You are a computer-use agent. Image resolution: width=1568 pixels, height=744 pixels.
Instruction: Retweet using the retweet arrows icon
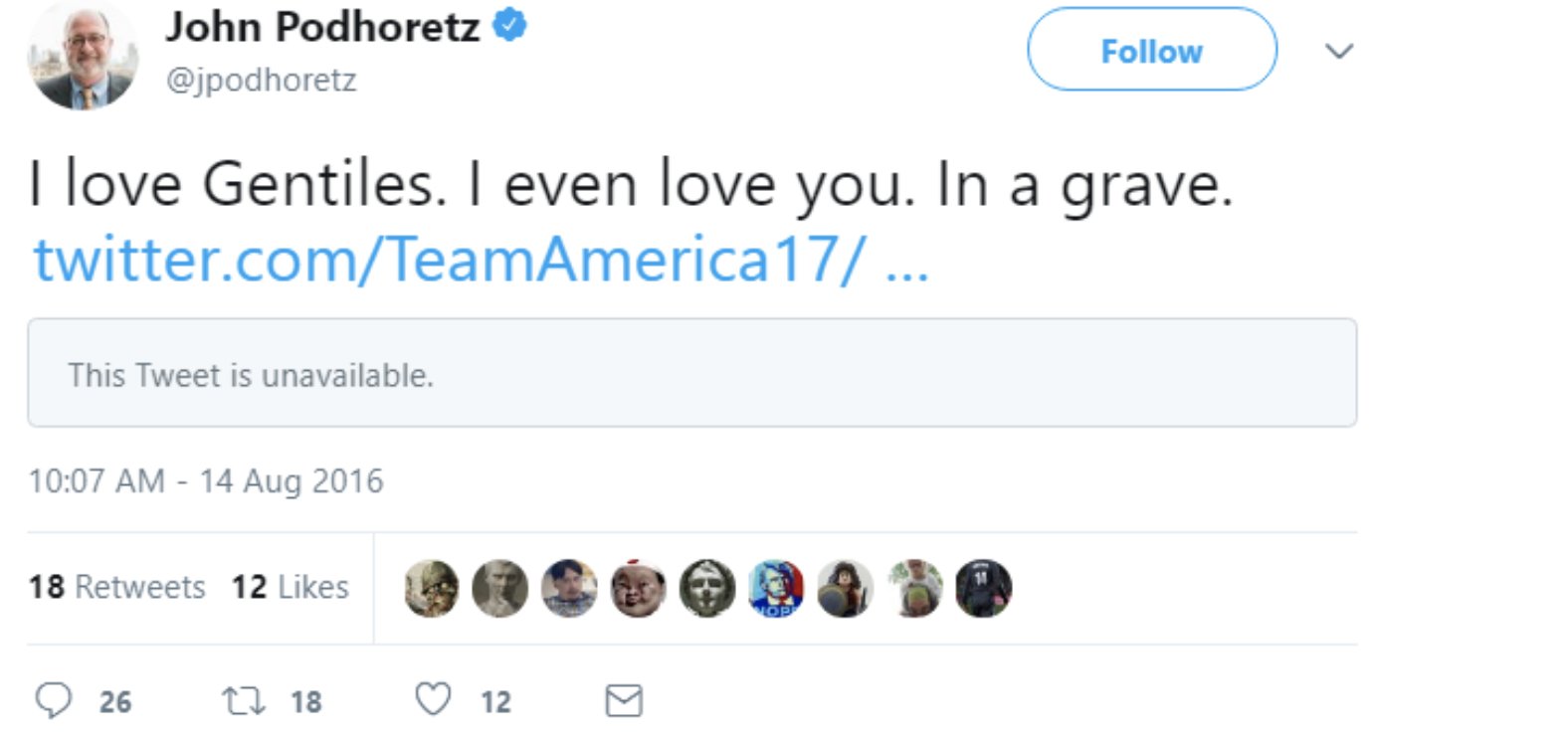243,700
